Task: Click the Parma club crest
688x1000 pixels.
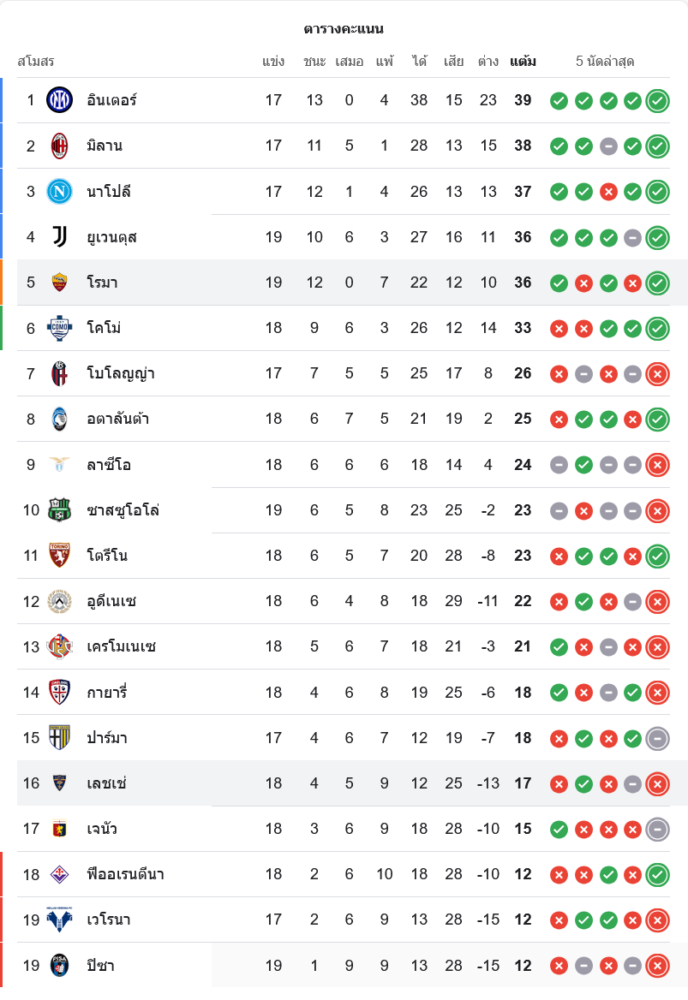Action: 60,738
